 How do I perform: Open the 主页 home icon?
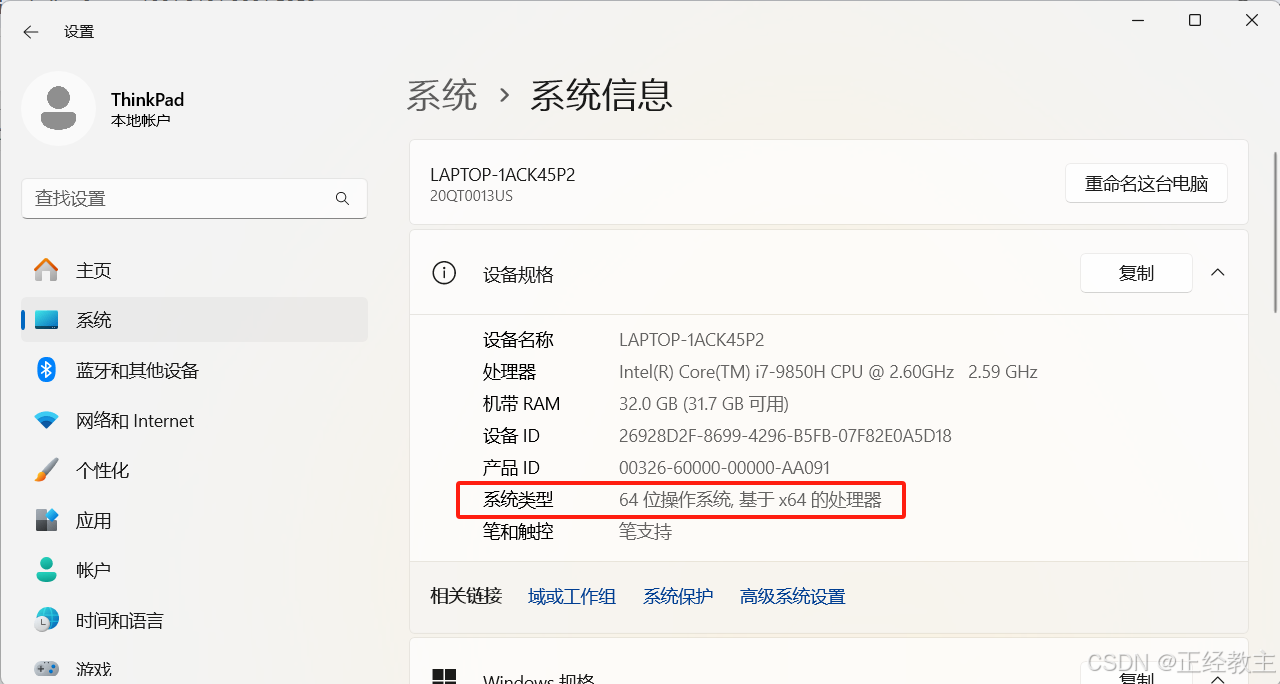pos(46,271)
